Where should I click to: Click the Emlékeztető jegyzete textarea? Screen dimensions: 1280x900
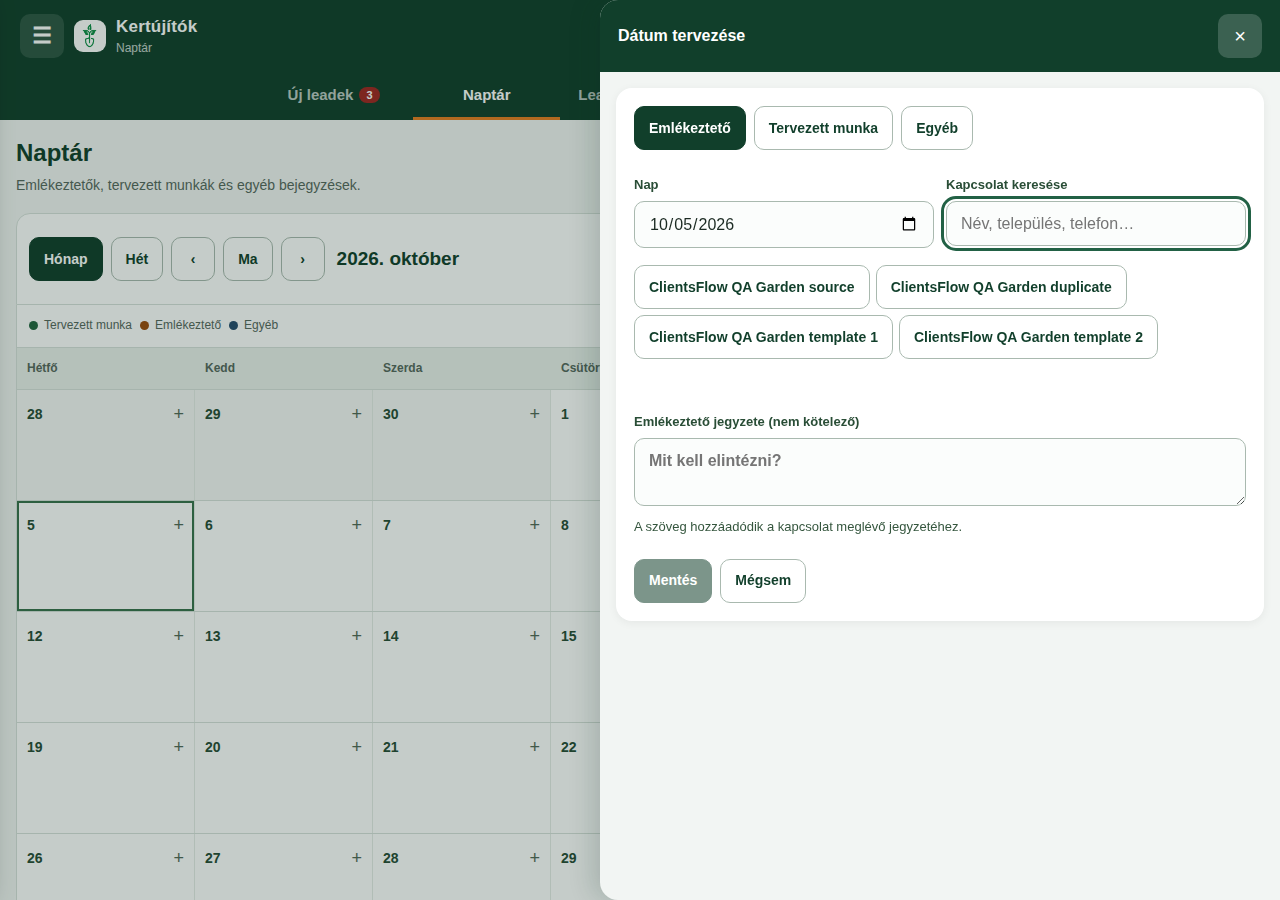coord(940,472)
